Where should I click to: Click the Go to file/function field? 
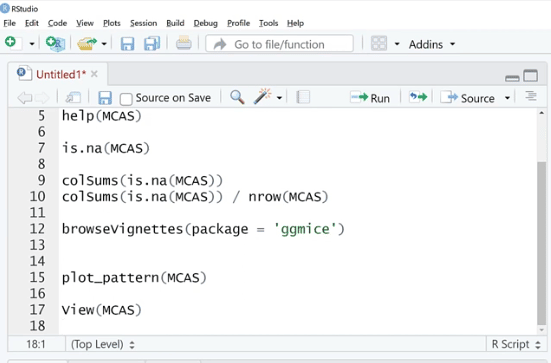click(279, 44)
